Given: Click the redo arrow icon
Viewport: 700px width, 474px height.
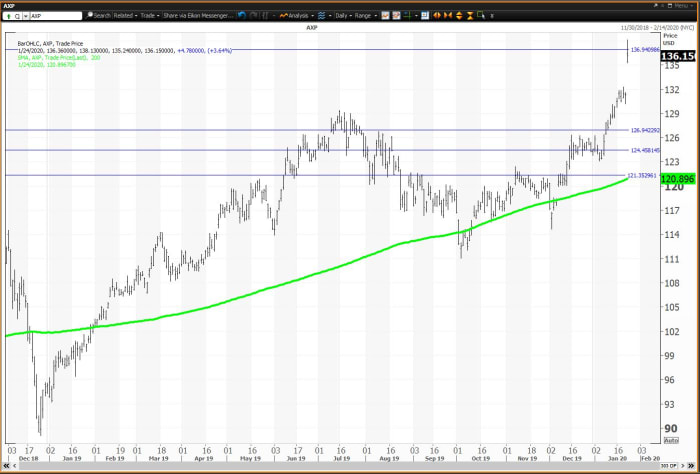Looking at the screenshot, I should (x=253, y=16).
